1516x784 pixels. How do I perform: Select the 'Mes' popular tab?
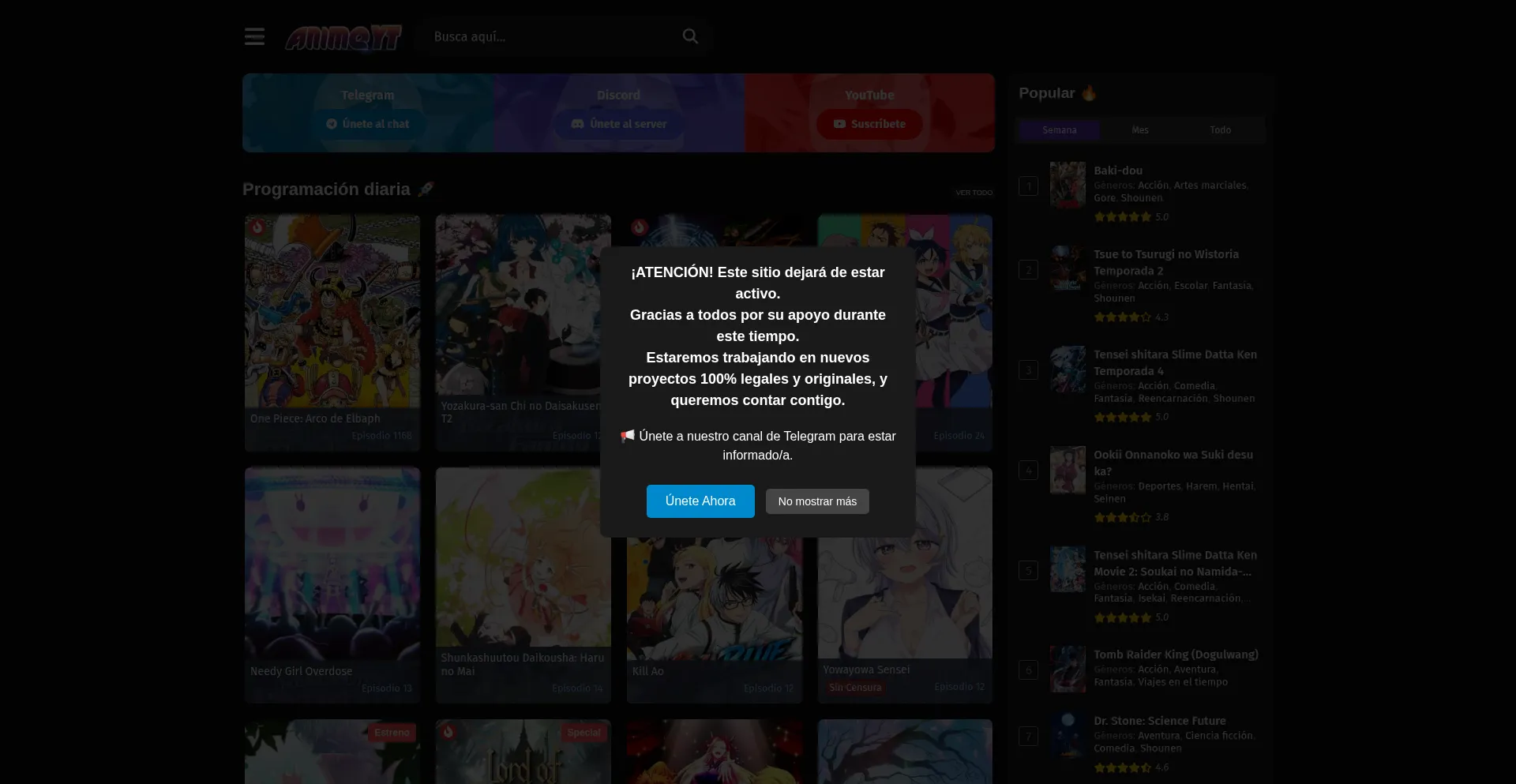1140,130
